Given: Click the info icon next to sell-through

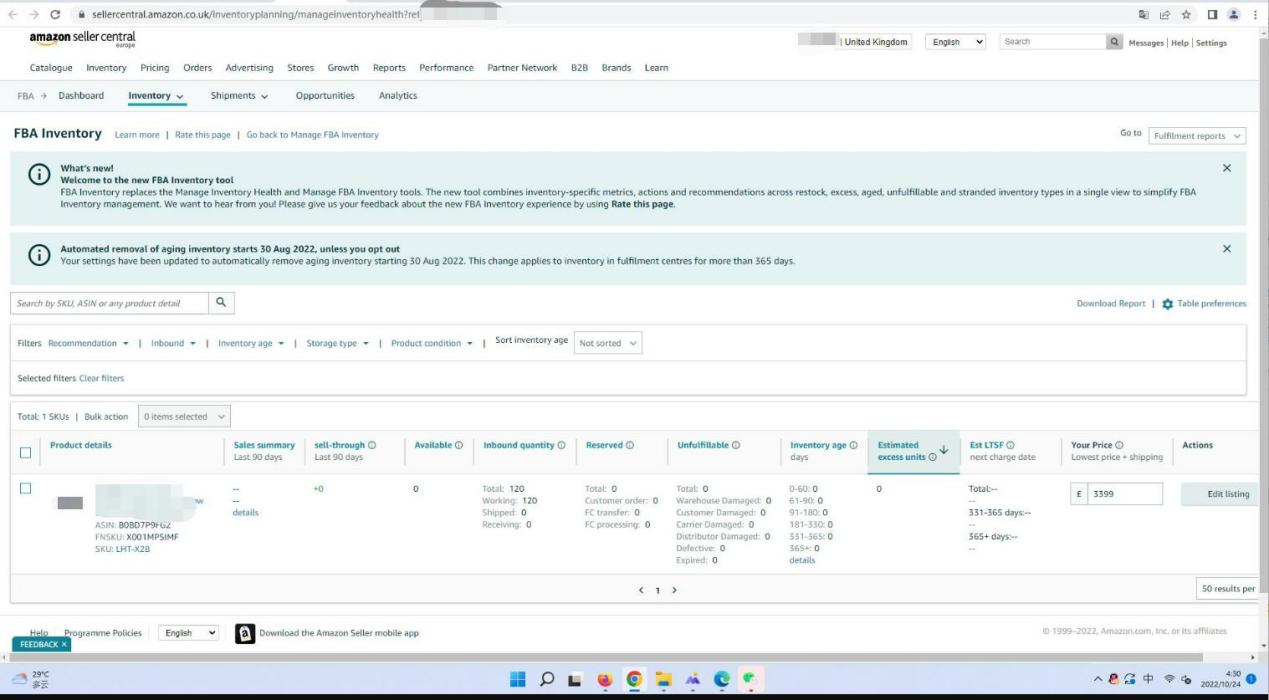Looking at the screenshot, I should 372,445.
